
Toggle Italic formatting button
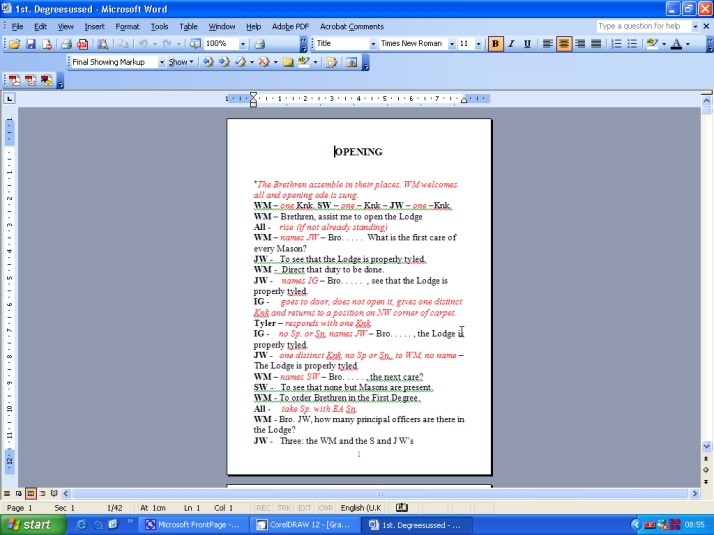[511, 44]
